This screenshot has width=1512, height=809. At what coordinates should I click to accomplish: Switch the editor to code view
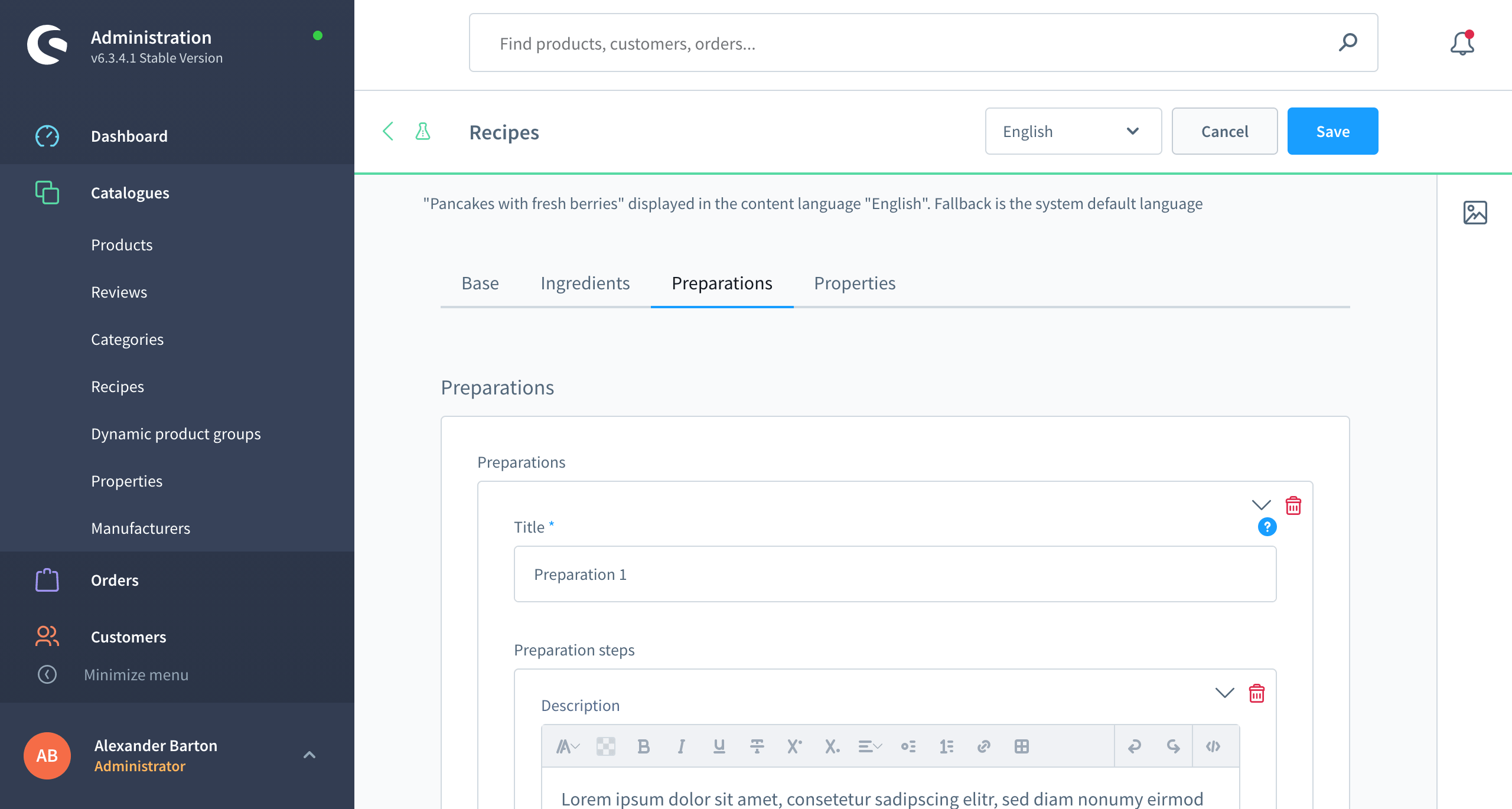pyautogui.click(x=1213, y=746)
